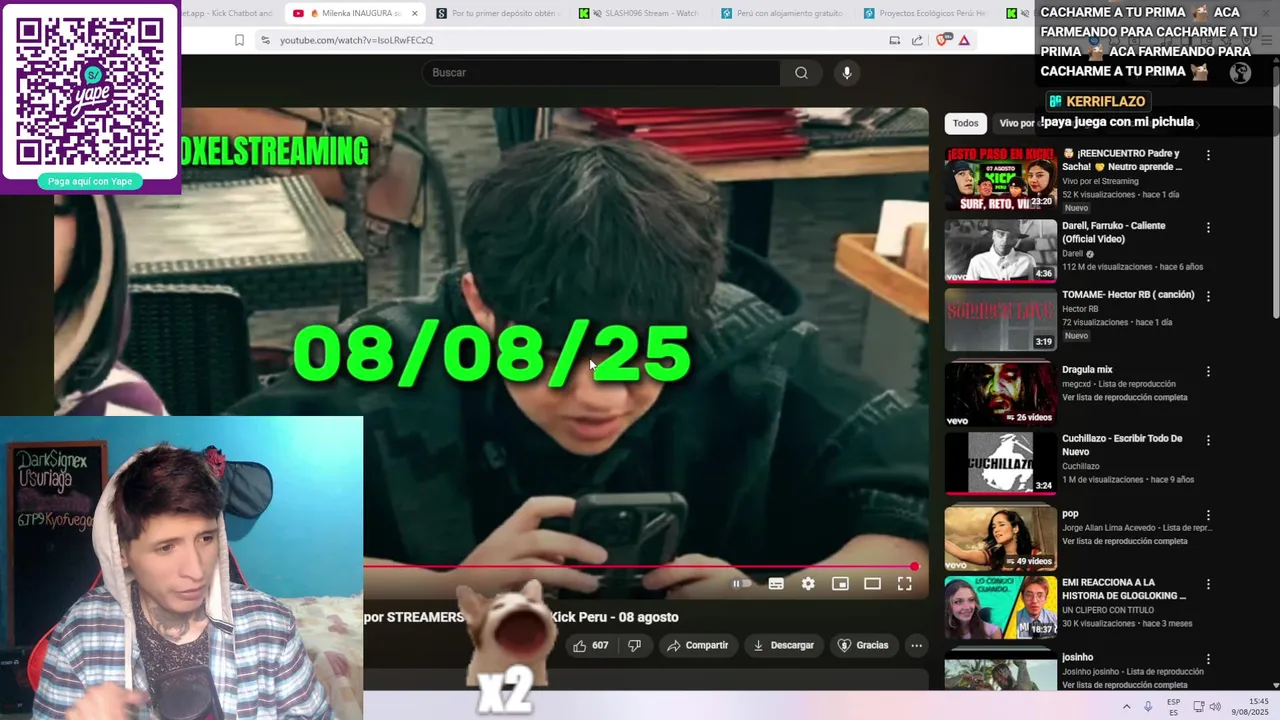
Task: Open volume speaker icon in tray
Action: click(x=1215, y=706)
